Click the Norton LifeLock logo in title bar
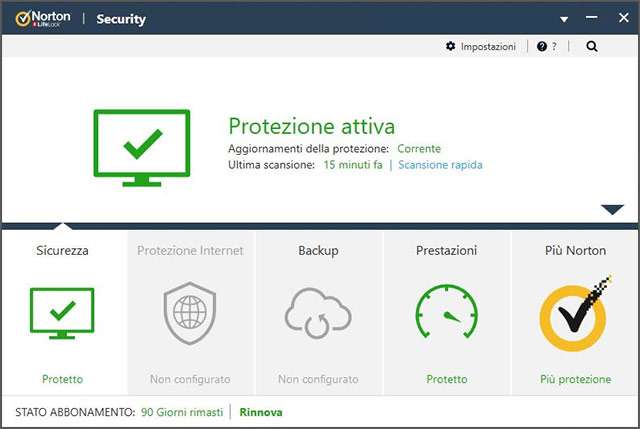Screen dimensions: 640x429 coord(36,18)
